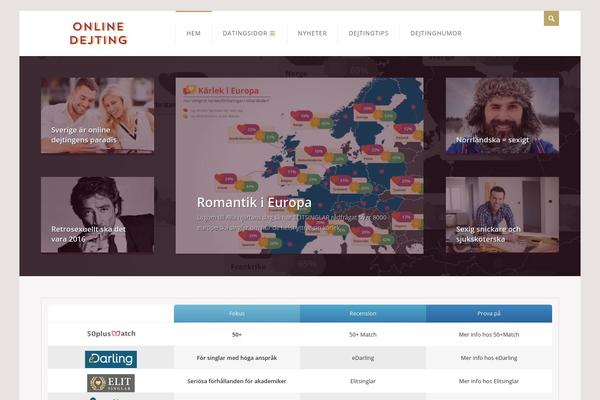Expand the Datingsidor menu icon
Screen dimensions: 600x400
[272, 33]
